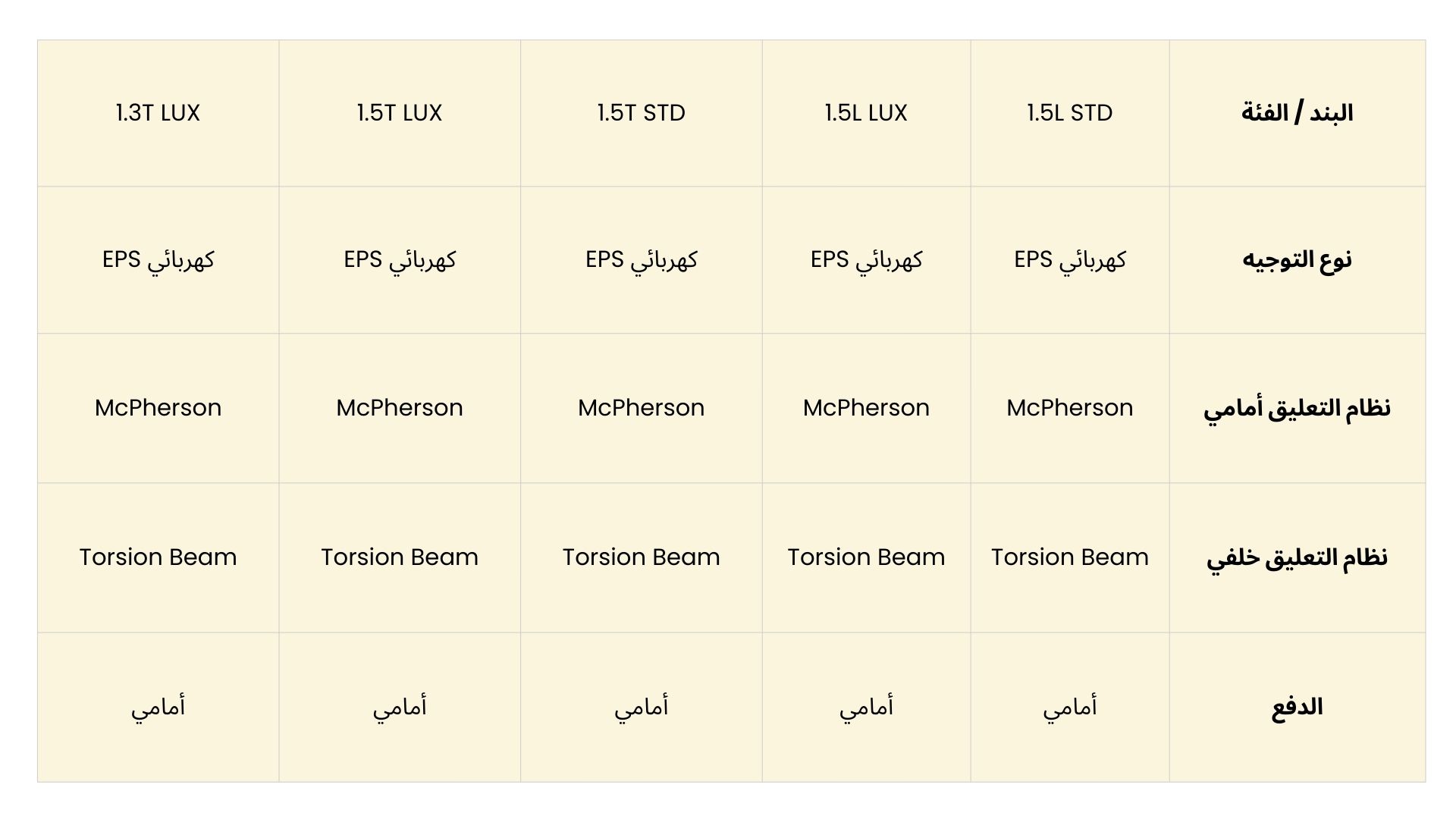Click the "نظام التعليق خلفي" row label
The width and height of the screenshot is (1456, 819).
1297,557
